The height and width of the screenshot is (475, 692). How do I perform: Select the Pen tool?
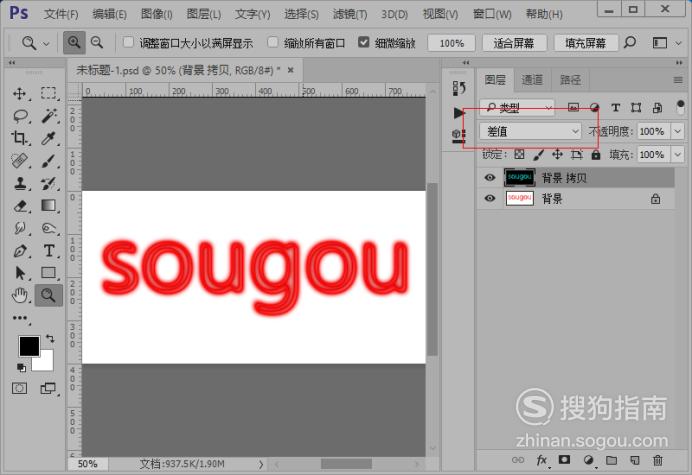pos(19,251)
